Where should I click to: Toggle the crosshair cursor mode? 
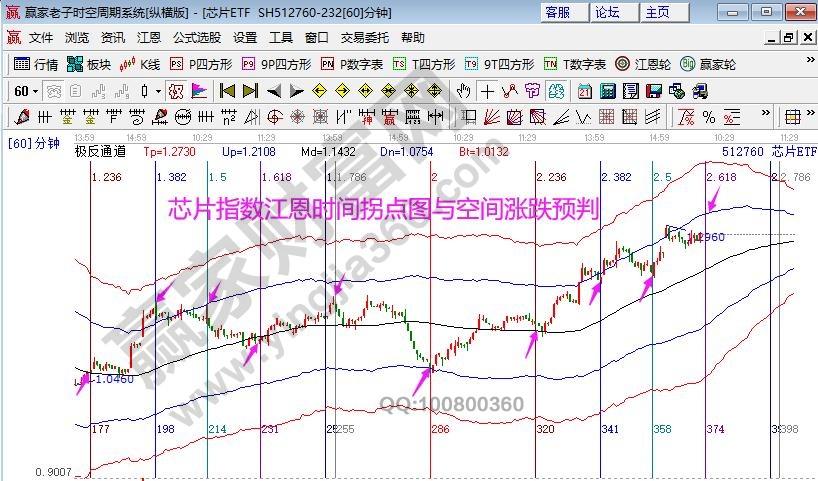[487, 91]
